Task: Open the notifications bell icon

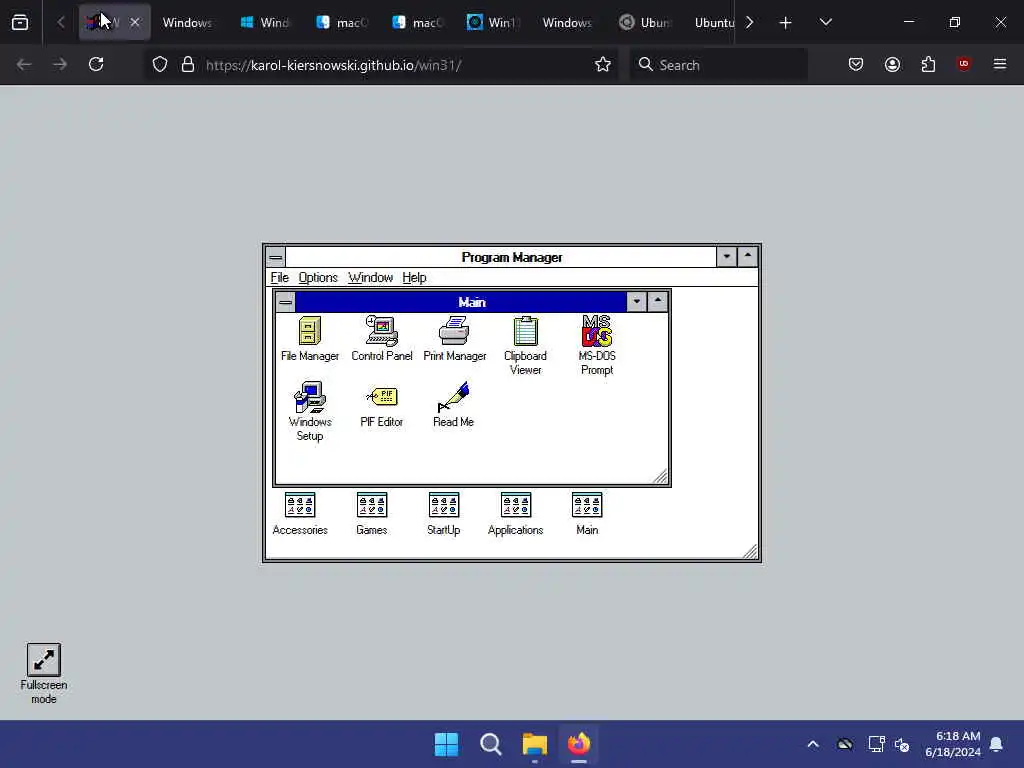Action: click(997, 744)
